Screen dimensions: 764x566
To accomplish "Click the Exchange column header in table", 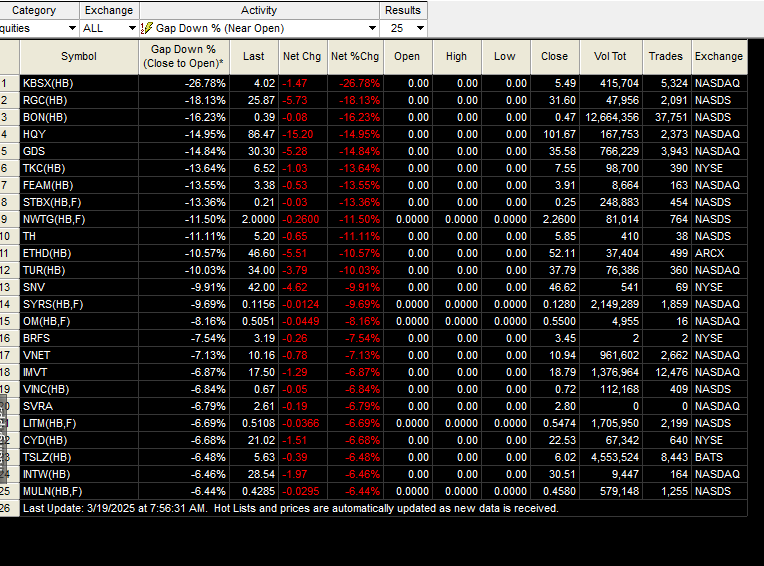I will point(719,57).
